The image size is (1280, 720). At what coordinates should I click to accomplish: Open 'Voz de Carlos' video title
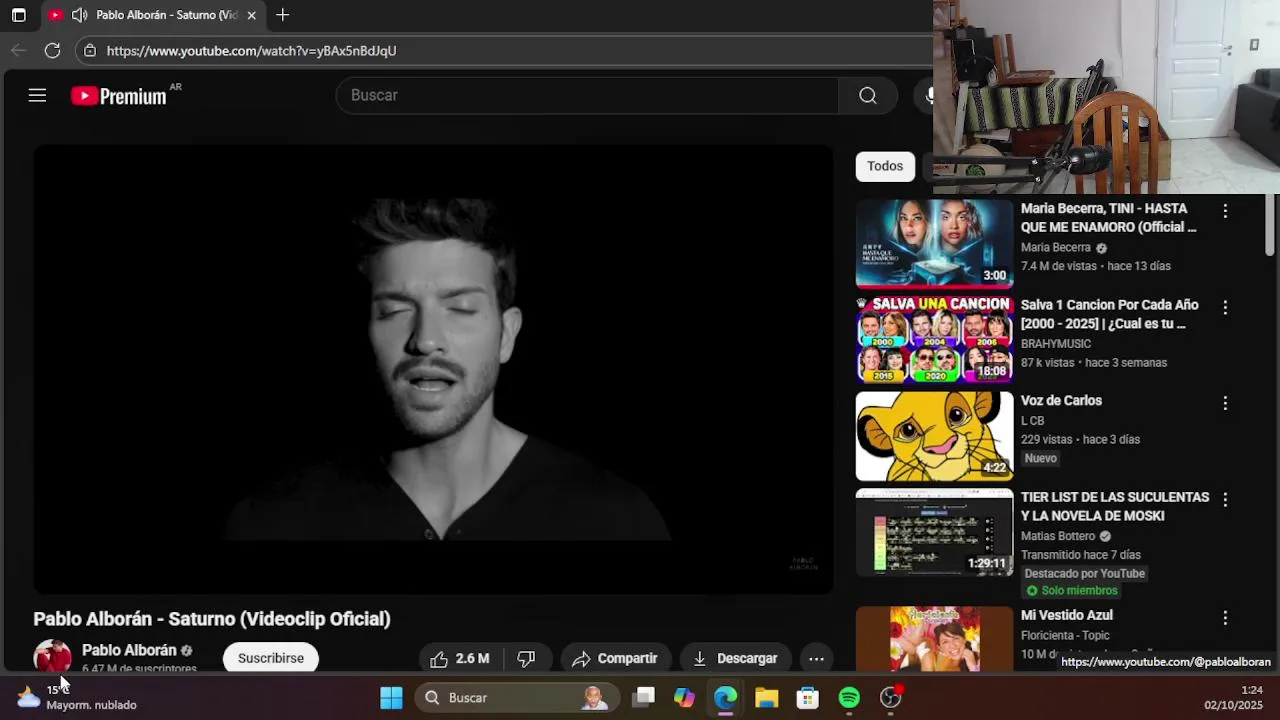tap(1061, 400)
